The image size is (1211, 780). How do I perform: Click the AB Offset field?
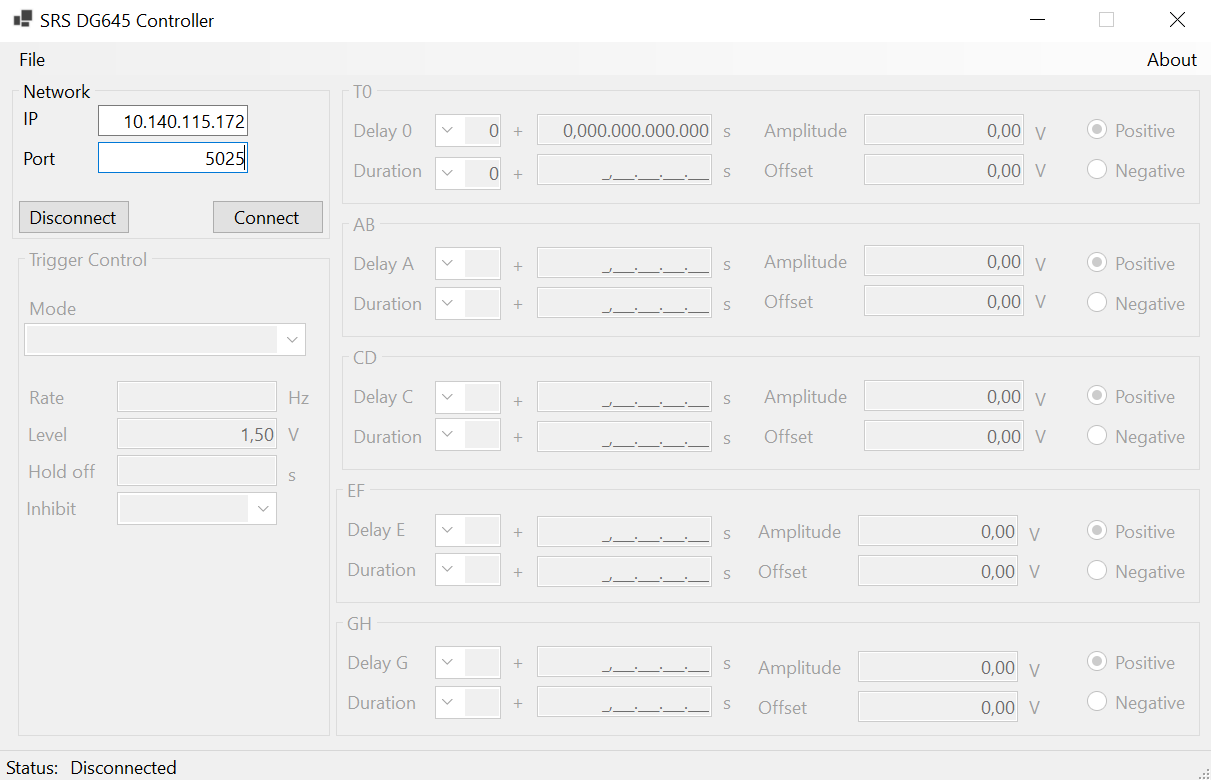(944, 301)
